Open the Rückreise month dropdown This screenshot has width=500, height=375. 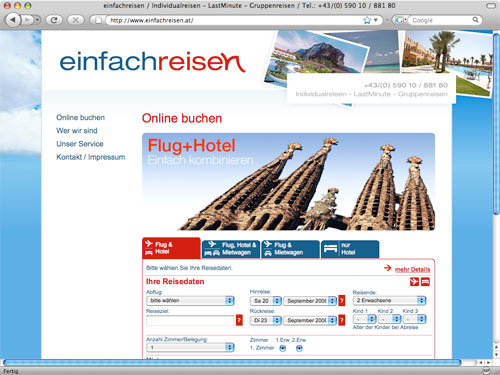point(310,320)
